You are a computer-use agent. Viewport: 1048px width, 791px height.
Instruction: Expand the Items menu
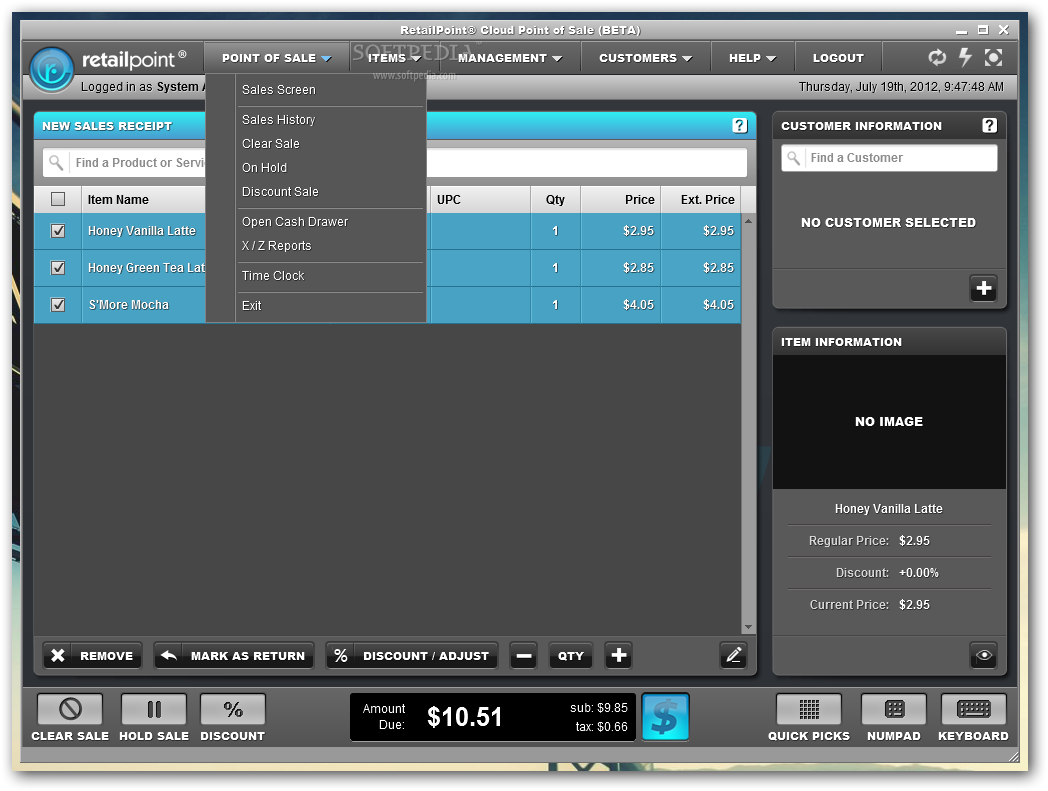[x=394, y=58]
